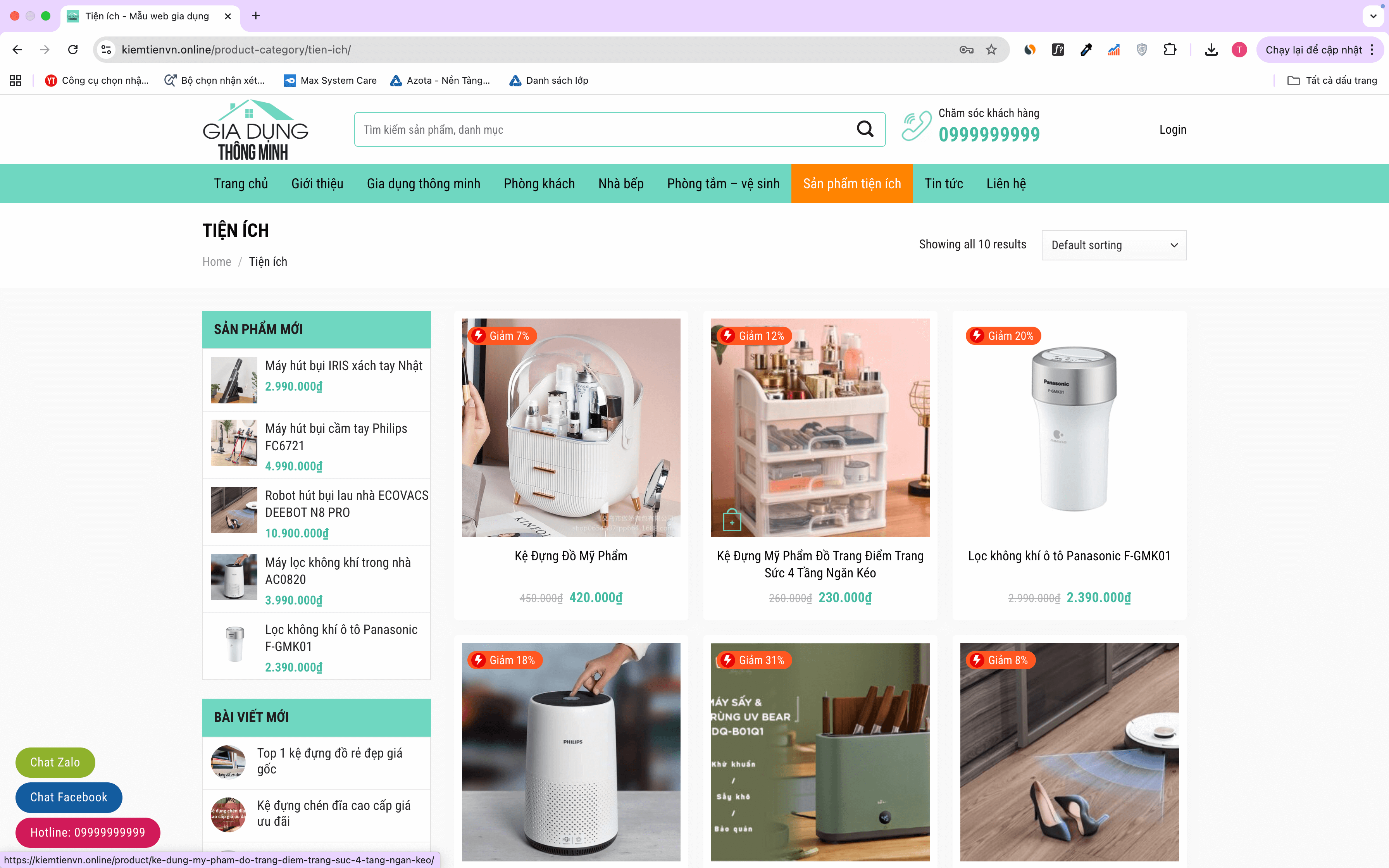The image size is (1389, 868).
Task: Click the product search input field
Action: (603, 130)
